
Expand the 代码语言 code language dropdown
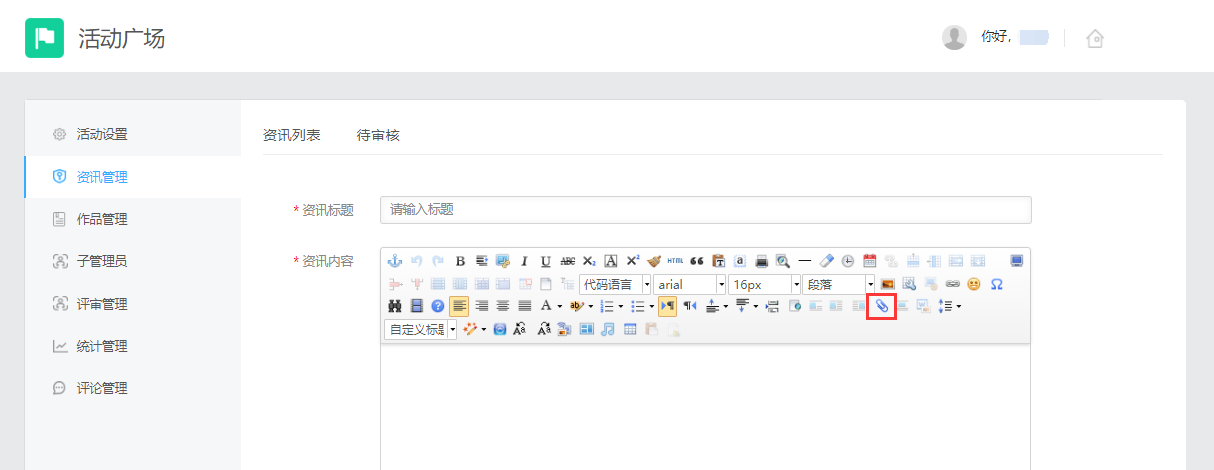[x=614, y=284]
